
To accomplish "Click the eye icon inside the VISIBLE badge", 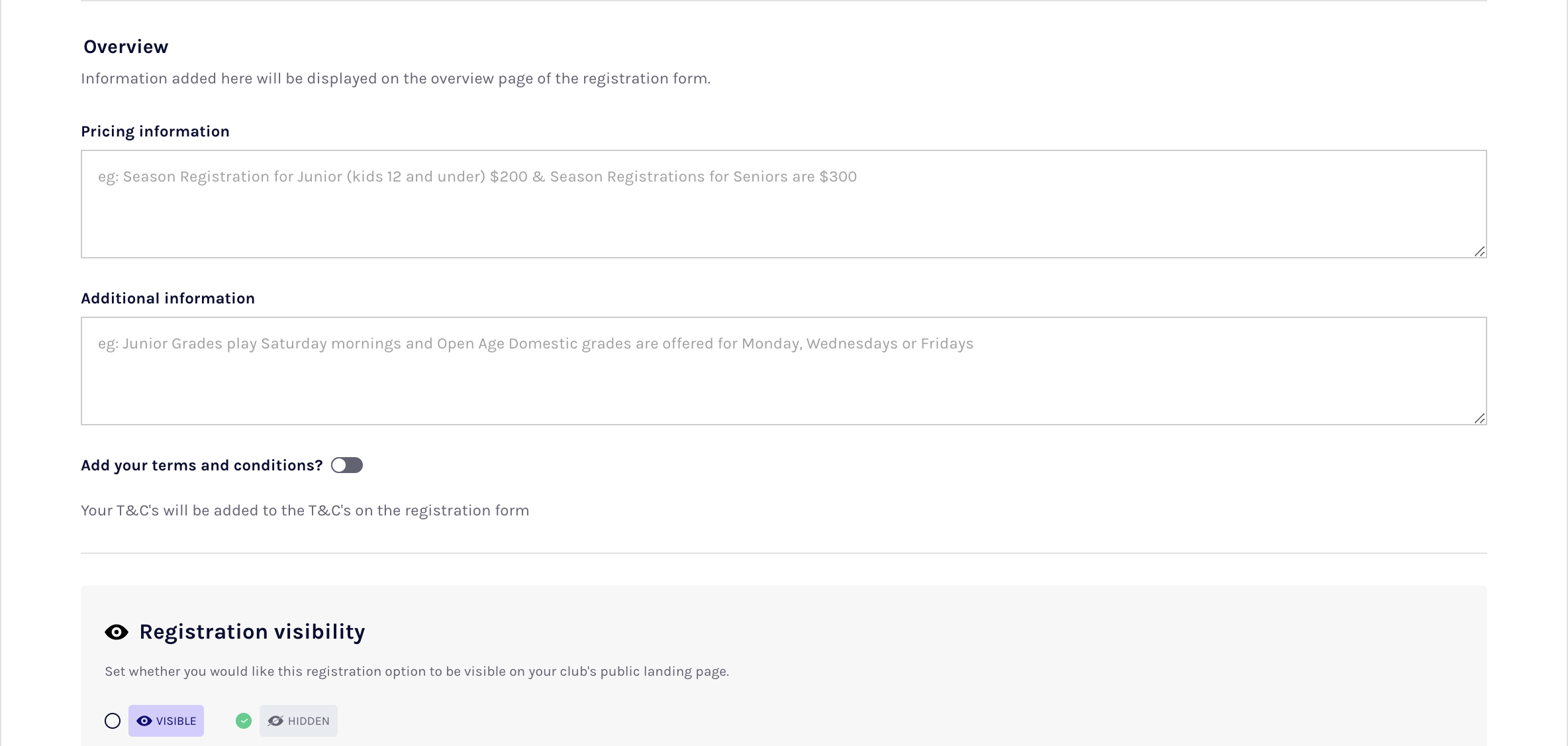I will point(144,721).
